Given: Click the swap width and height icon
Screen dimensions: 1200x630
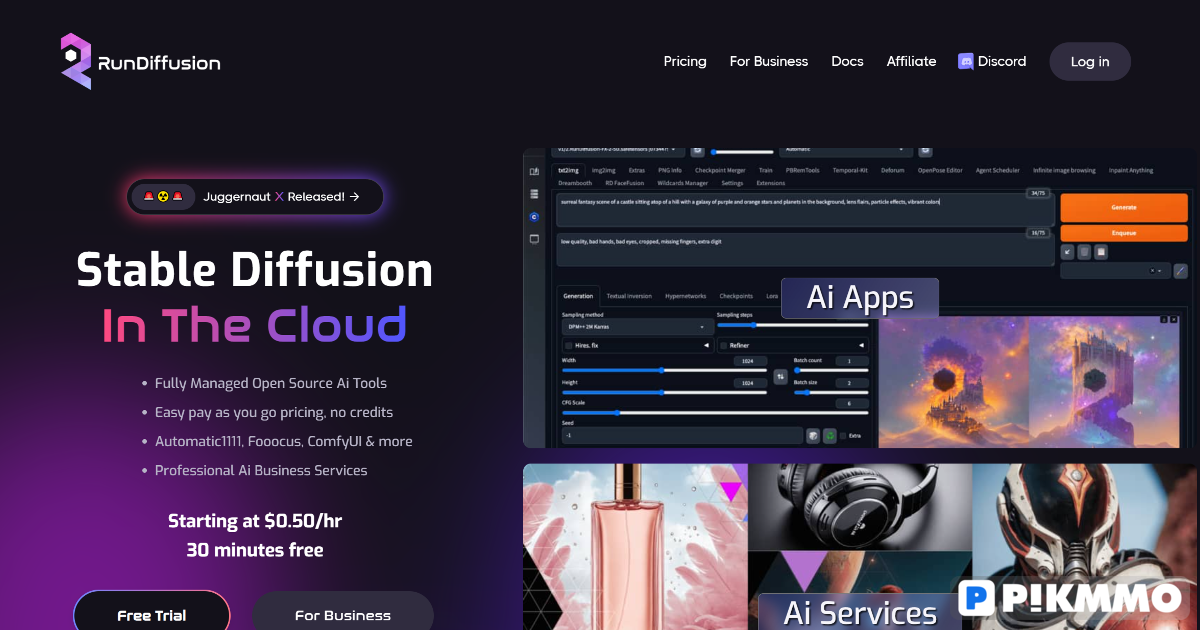Looking at the screenshot, I should tap(780, 377).
